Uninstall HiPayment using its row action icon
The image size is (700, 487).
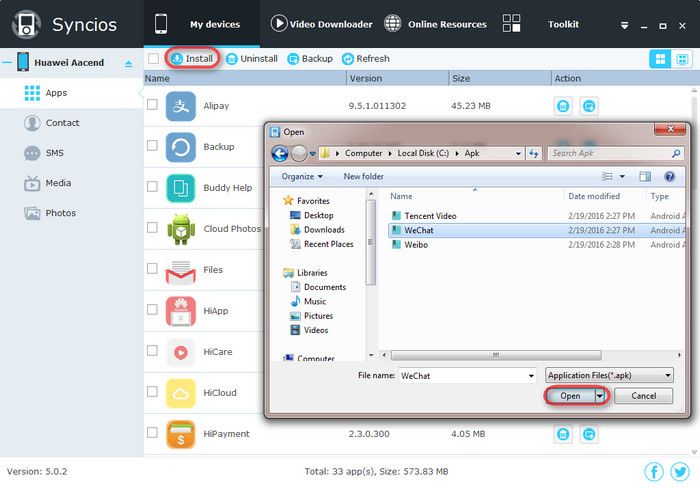coord(563,434)
